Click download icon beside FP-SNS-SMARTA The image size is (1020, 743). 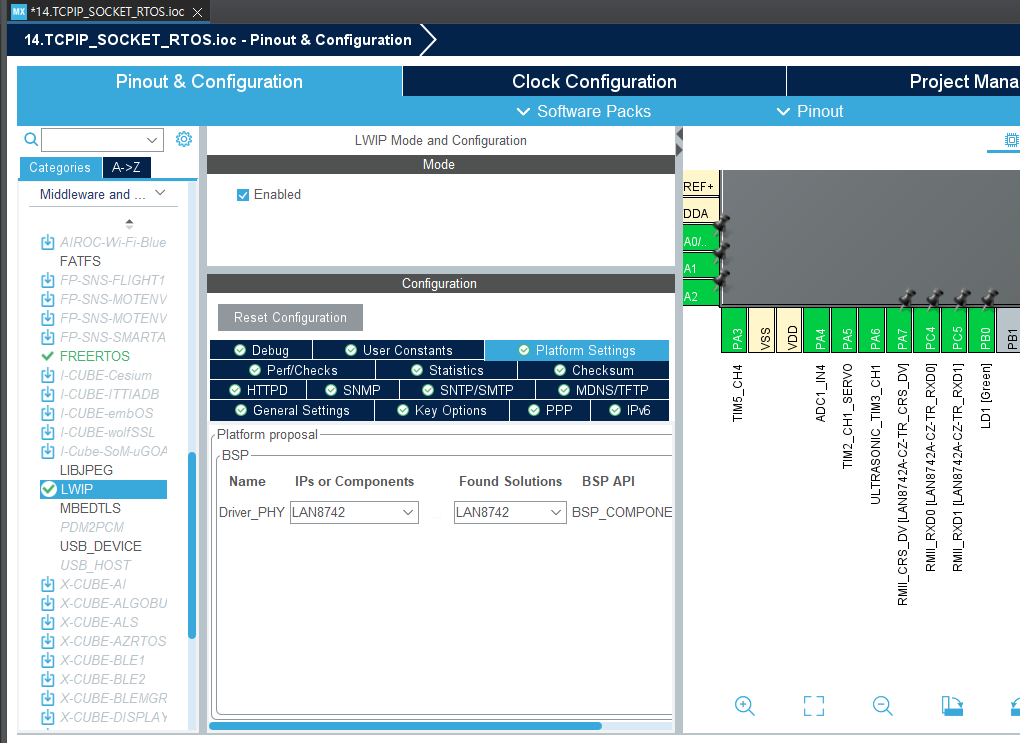pyautogui.click(x=47, y=338)
